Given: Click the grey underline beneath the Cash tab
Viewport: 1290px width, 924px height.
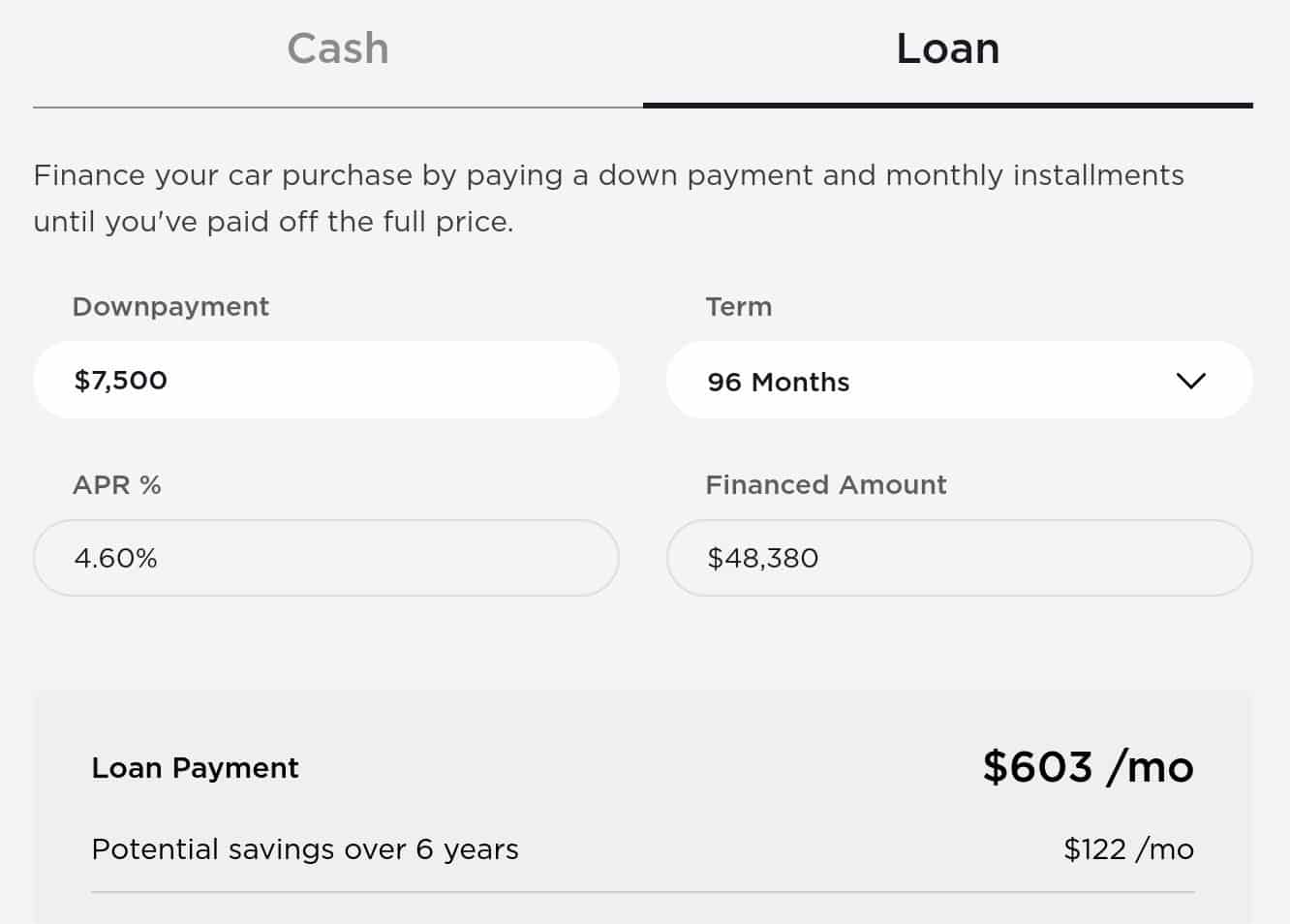Looking at the screenshot, I should coord(337,107).
